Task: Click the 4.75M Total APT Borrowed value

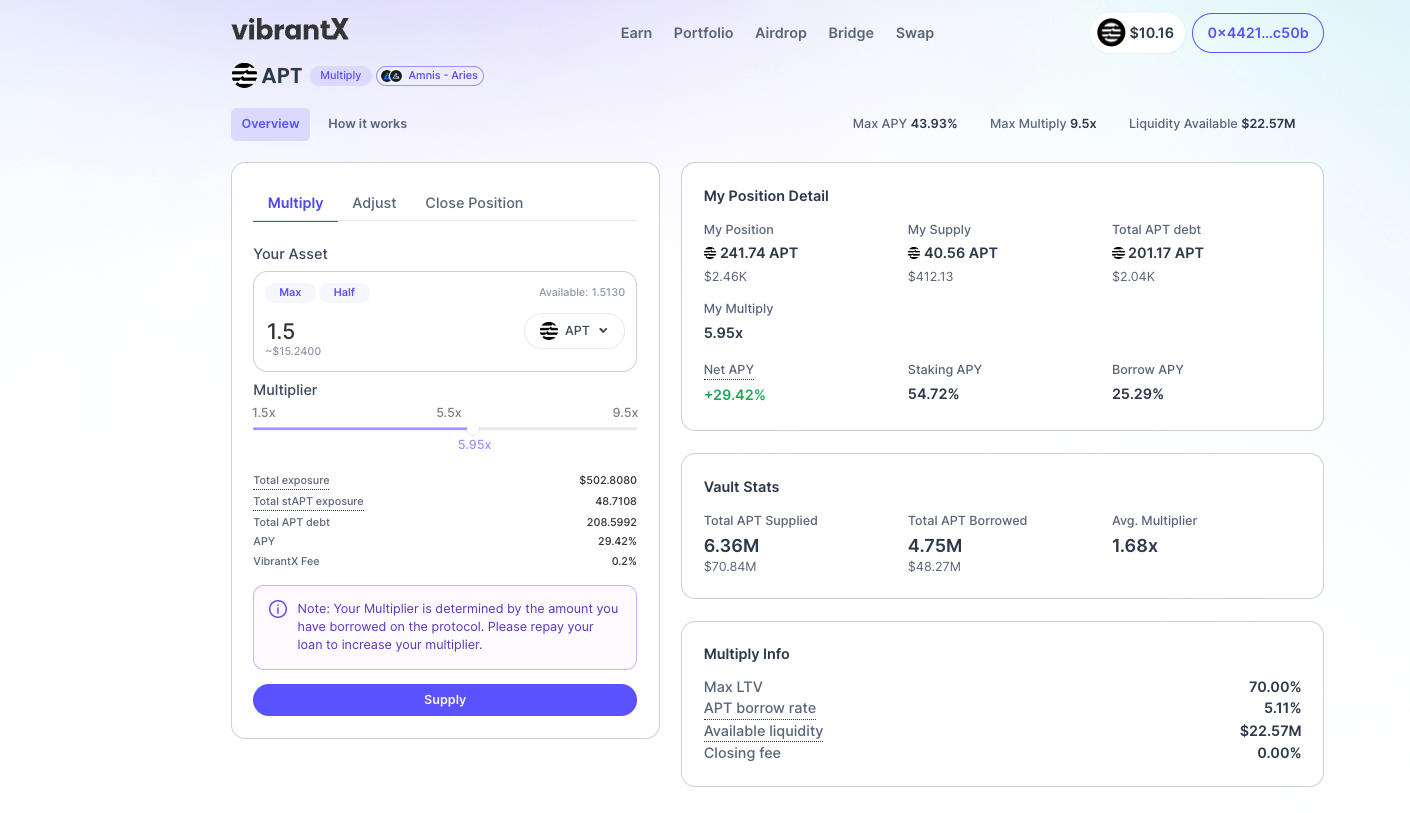Action: tap(935, 546)
